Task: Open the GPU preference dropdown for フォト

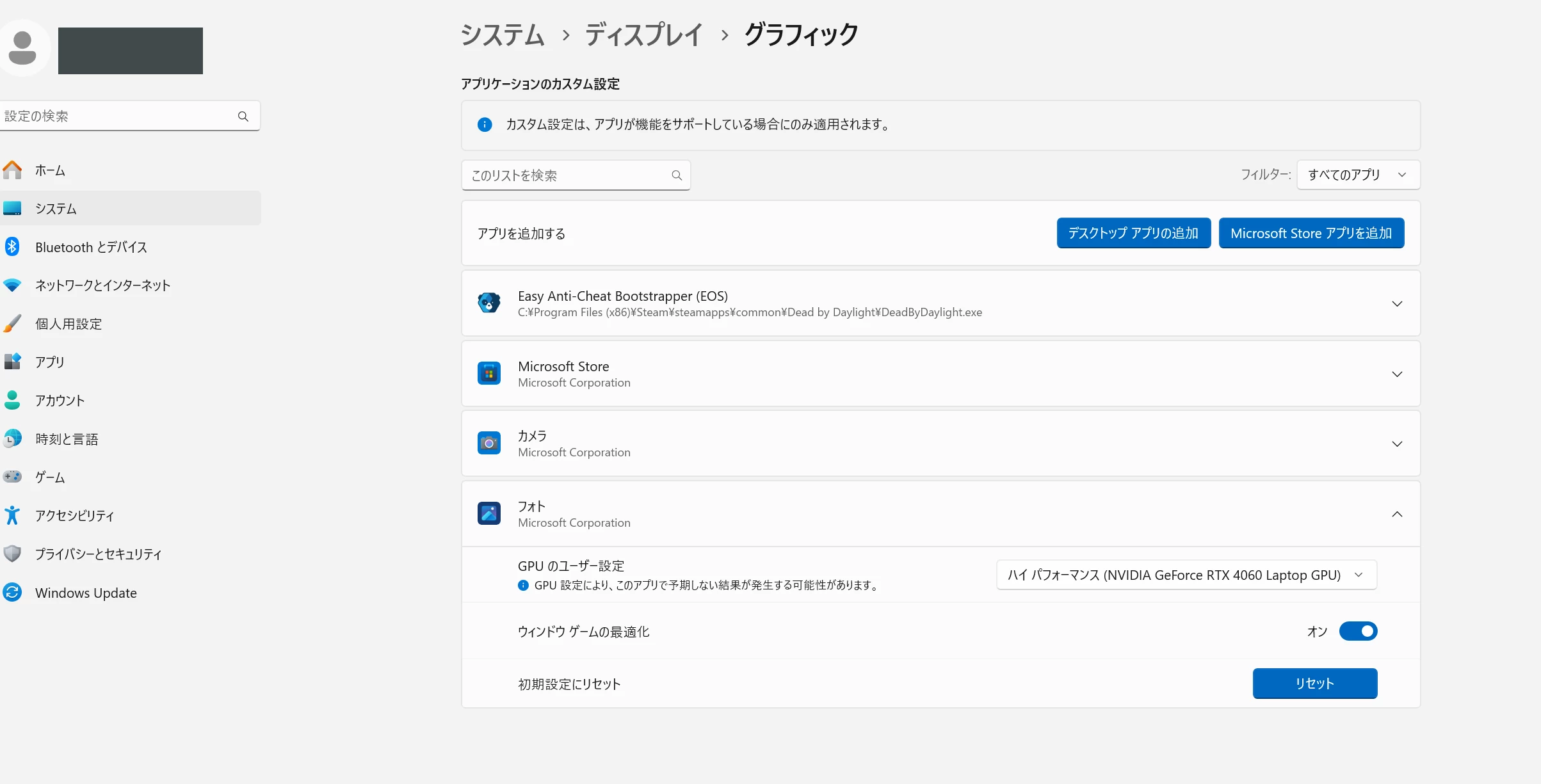Action: [x=1186, y=575]
